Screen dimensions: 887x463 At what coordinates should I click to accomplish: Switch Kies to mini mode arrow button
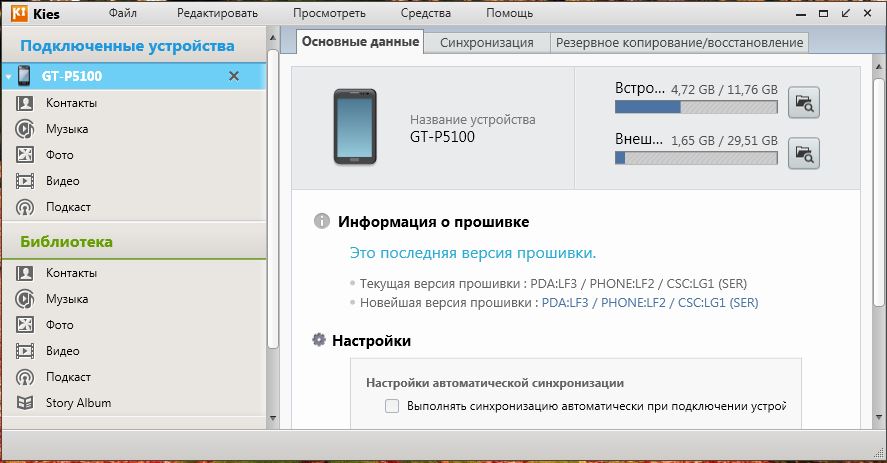coord(846,13)
